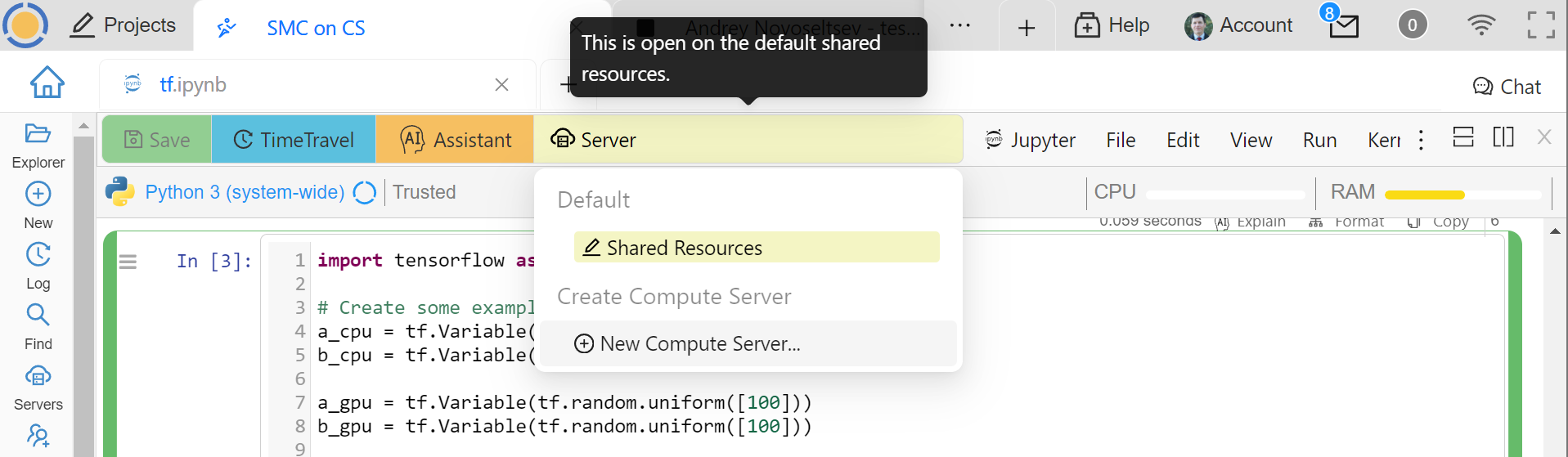This screenshot has width=1568, height=457.
Task: Go to the project home icon
Action: pyautogui.click(x=47, y=83)
